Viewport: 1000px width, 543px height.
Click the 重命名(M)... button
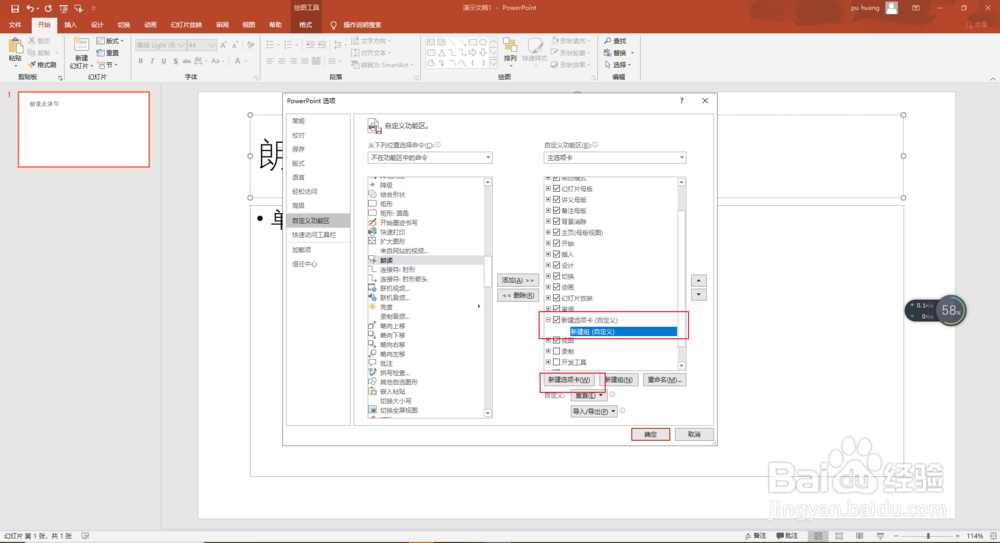pyautogui.click(x=665, y=380)
